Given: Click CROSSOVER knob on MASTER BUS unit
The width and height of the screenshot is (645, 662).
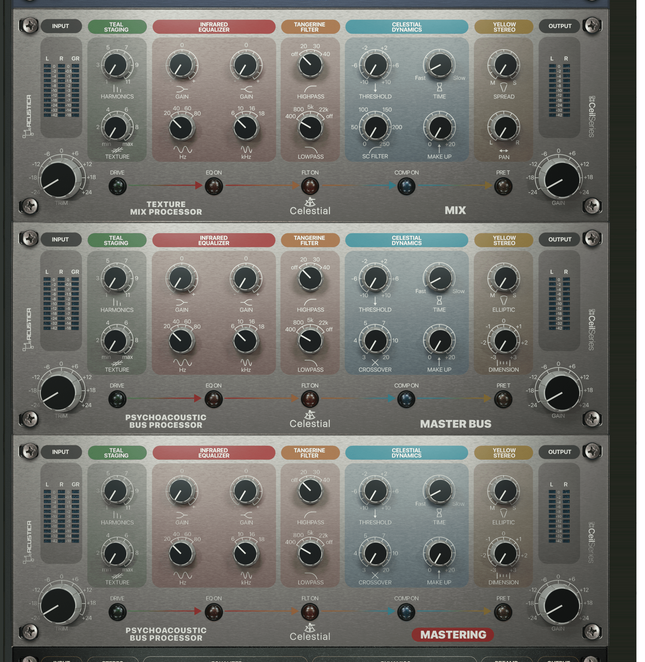Looking at the screenshot, I should tap(375, 341).
